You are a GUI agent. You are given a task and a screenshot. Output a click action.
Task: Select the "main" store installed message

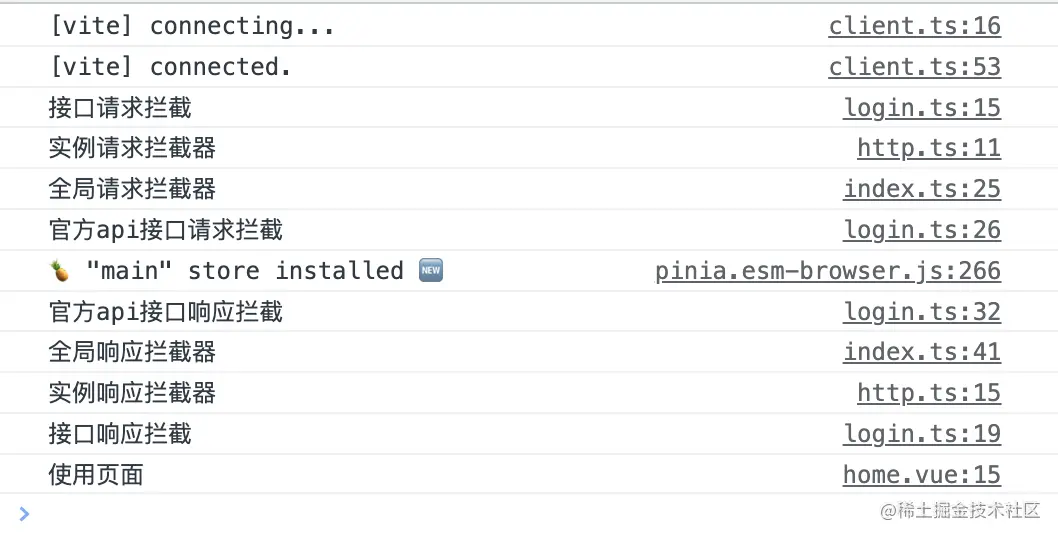click(x=246, y=271)
